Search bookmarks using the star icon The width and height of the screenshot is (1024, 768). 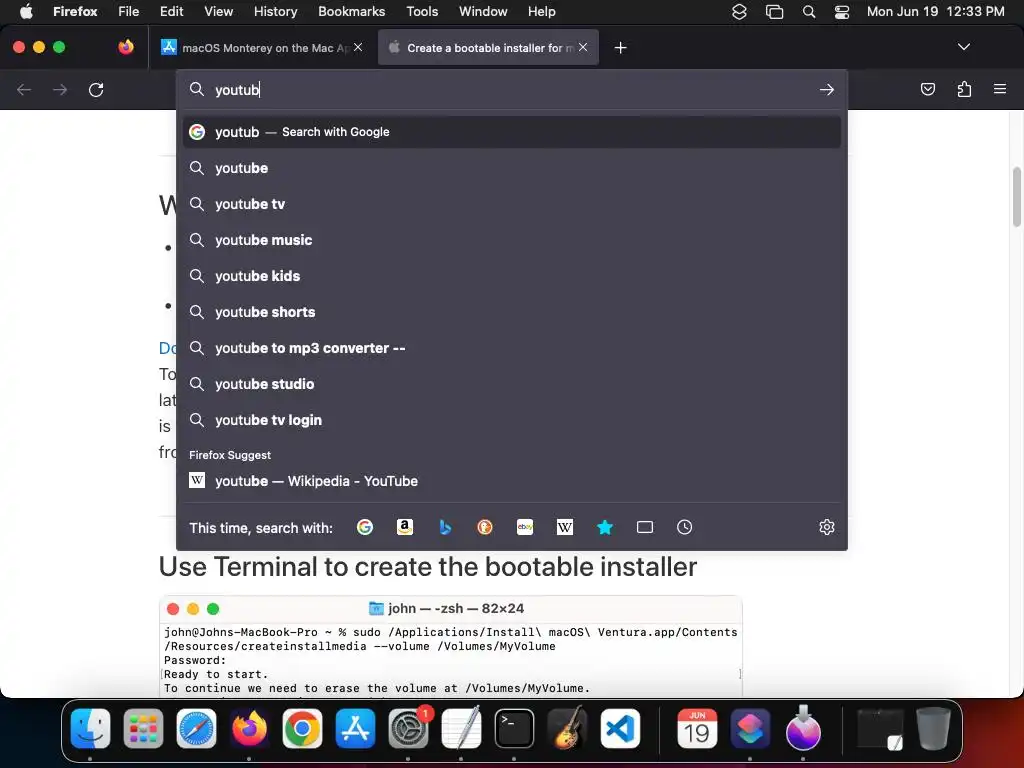(605, 527)
